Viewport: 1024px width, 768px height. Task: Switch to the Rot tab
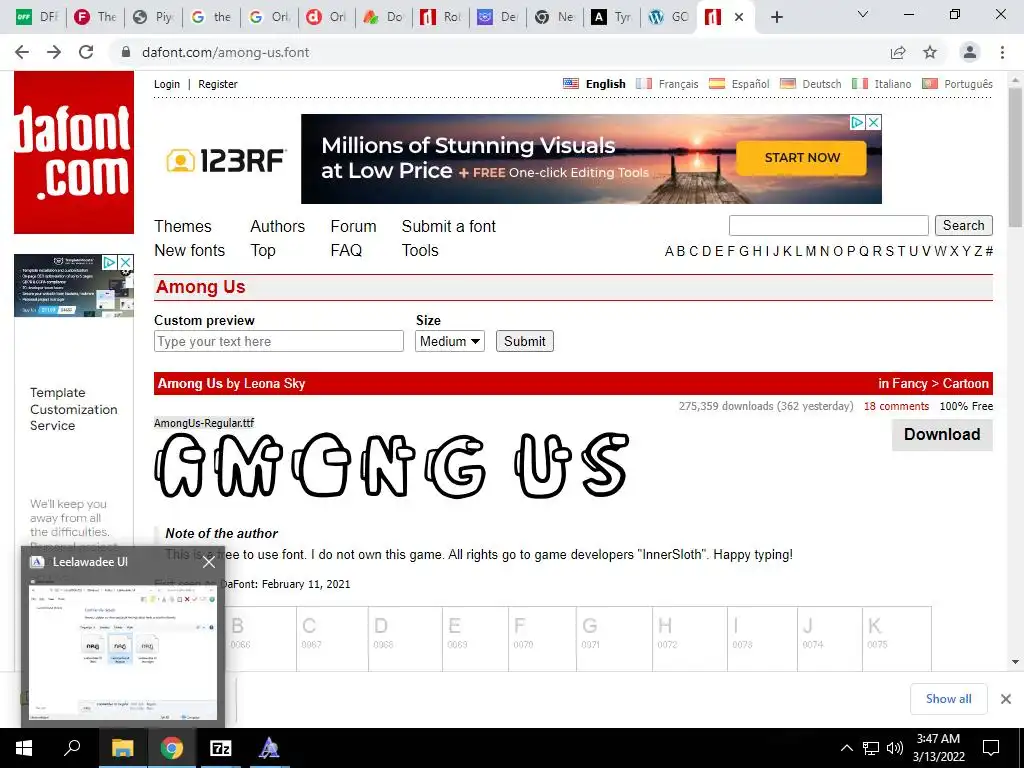tap(441, 17)
